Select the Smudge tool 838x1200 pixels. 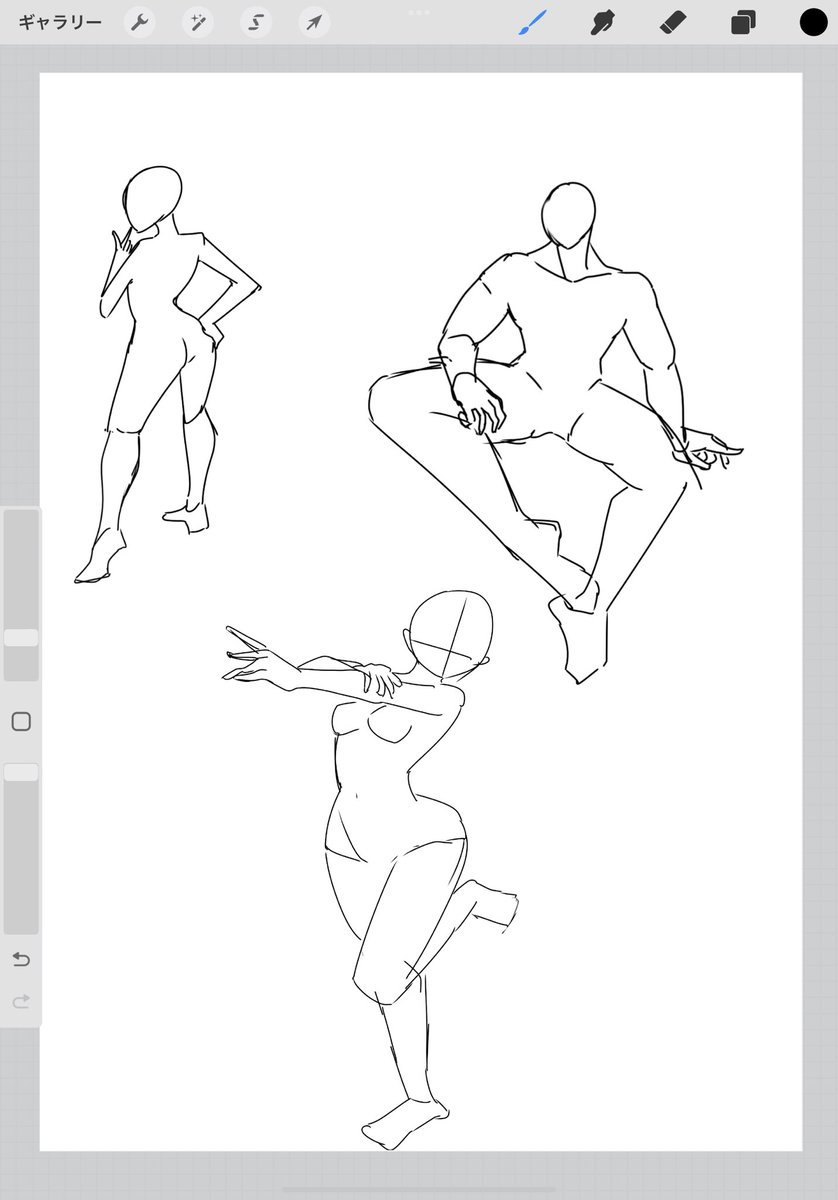coord(602,22)
